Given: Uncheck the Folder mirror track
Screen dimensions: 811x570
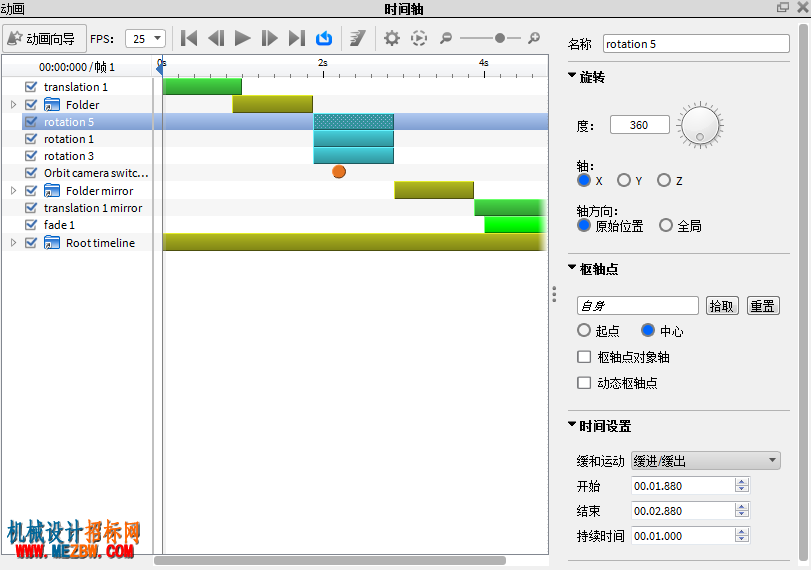Looking at the screenshot, I should (31, 191).
